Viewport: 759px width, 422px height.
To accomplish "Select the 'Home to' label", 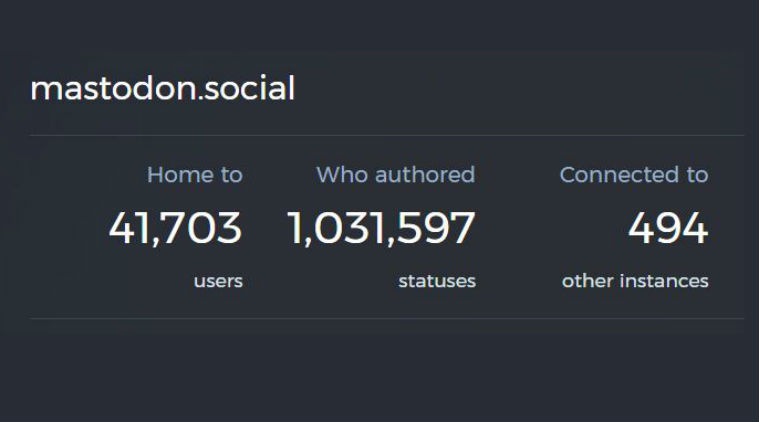I will coord(195,175).
